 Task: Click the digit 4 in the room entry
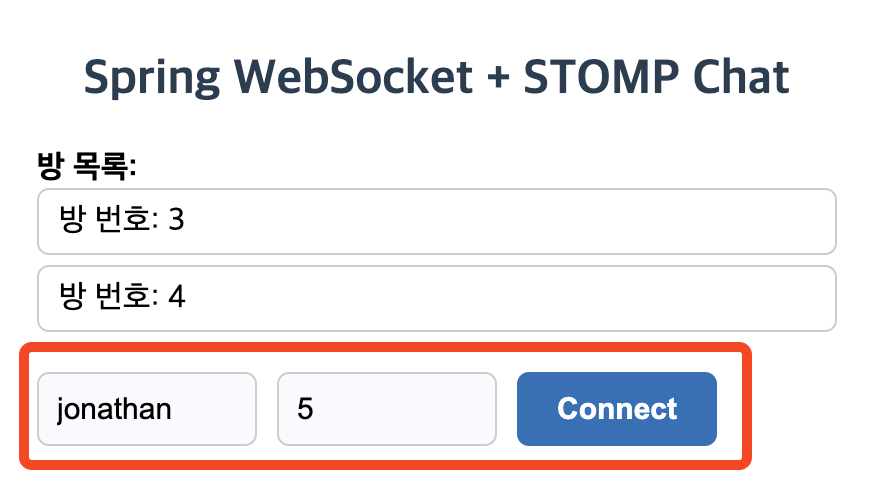coord(177,297)
